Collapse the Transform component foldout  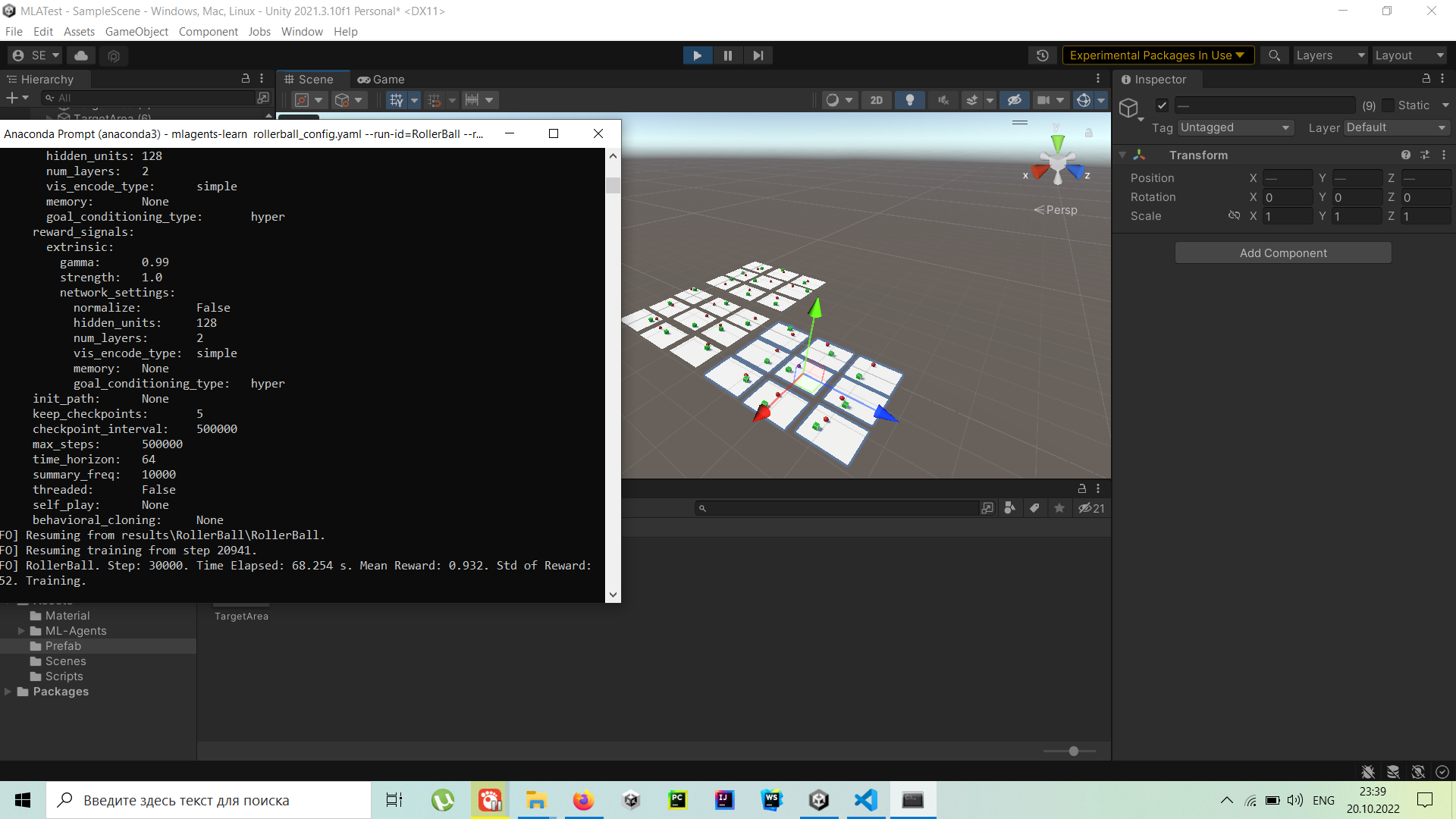pyautogui.click(x=1122, y=155)
